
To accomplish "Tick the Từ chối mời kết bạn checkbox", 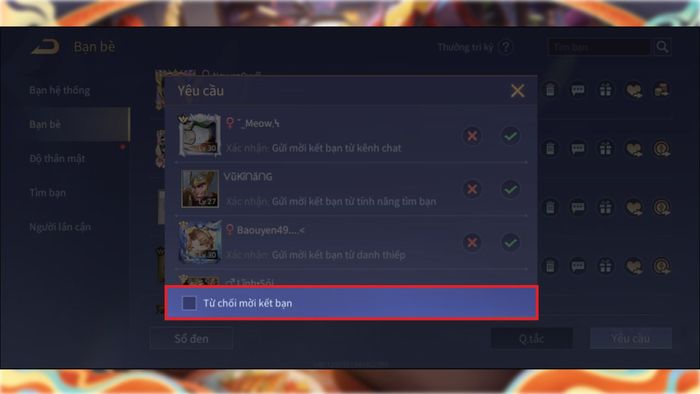I will [189, 303].
